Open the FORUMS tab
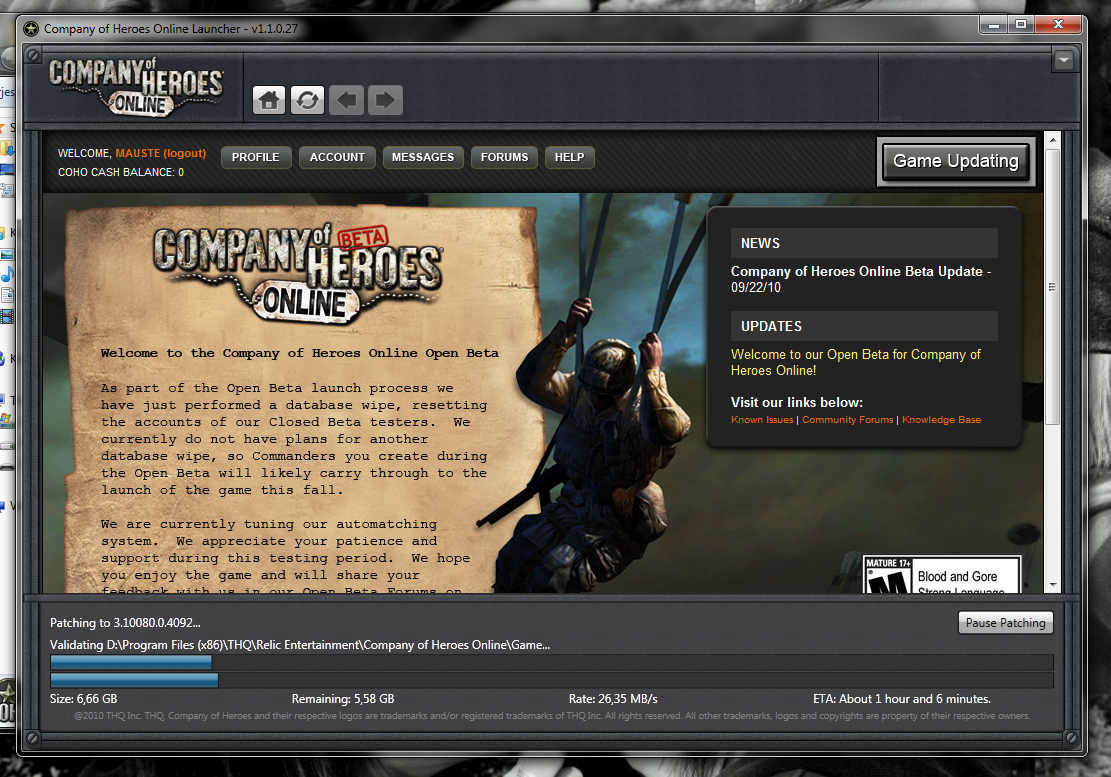 point(504,157)
